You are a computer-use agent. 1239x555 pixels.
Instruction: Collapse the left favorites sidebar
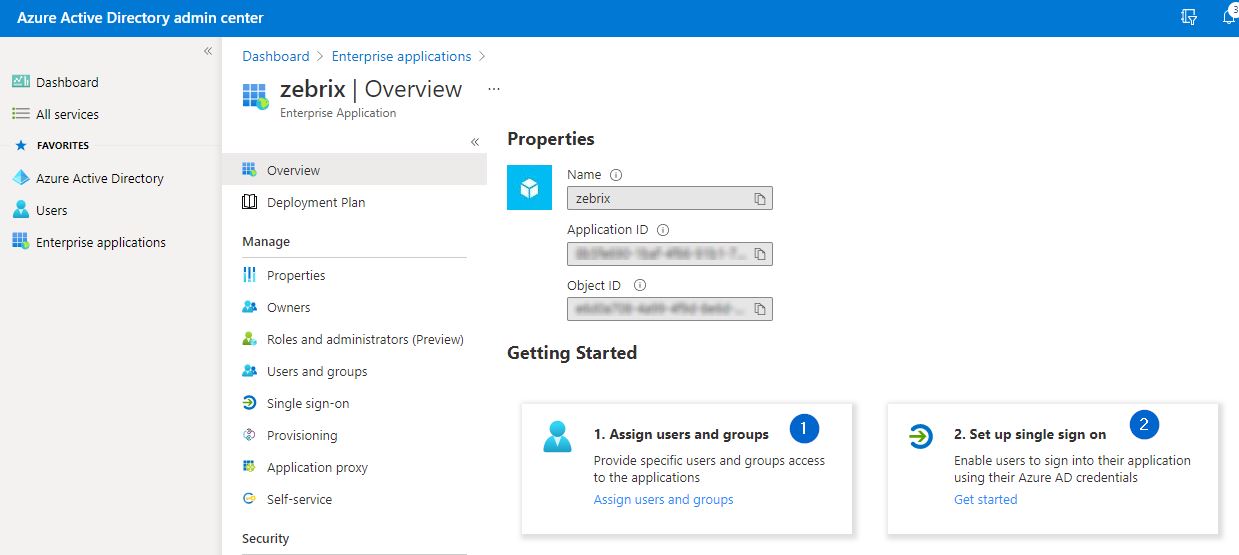(x=208, y=51)
